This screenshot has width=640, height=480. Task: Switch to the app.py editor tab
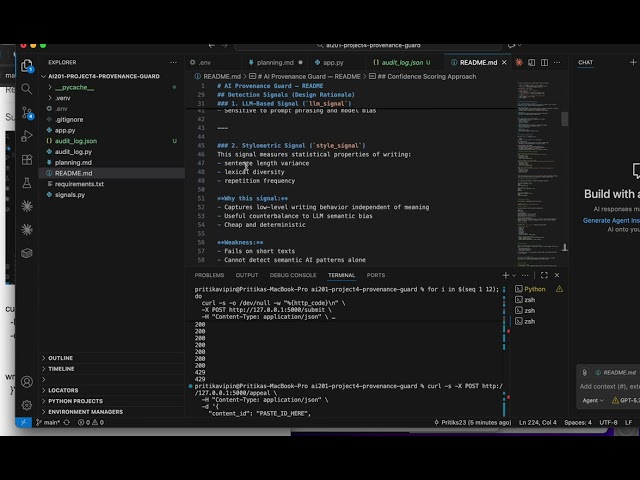pos(329,62)
